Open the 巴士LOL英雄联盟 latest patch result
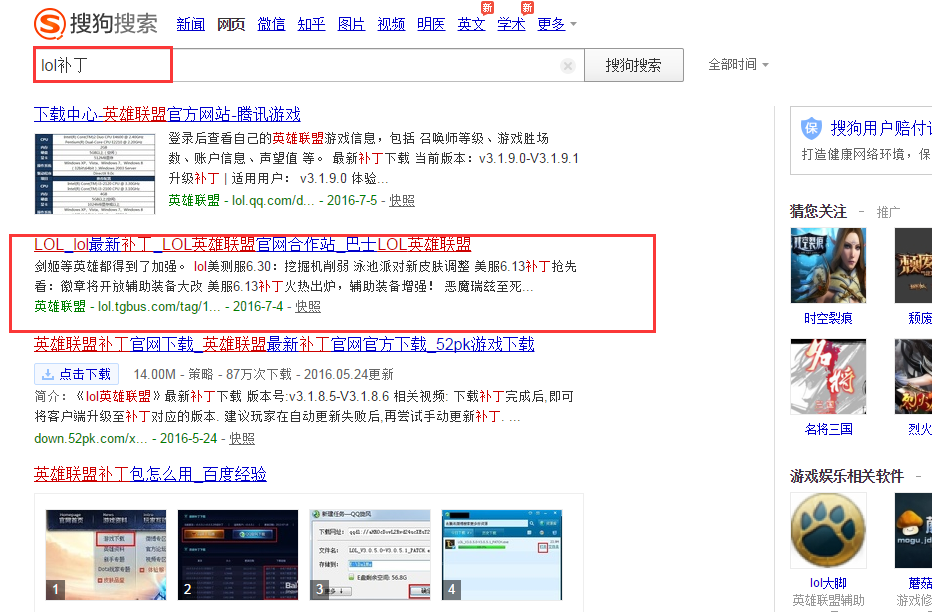The height and width of the screenshot is (612, 932). (x=253, y=244)
